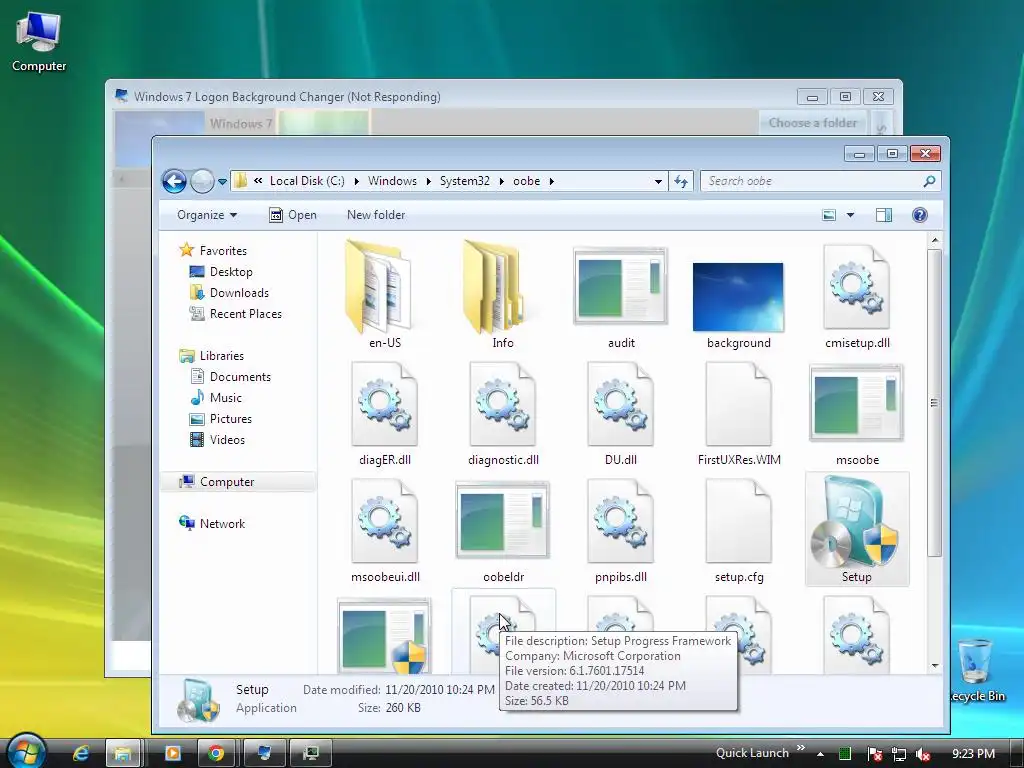
Task: Click the file list scroll up arrow
Action: tap(935, 240)
